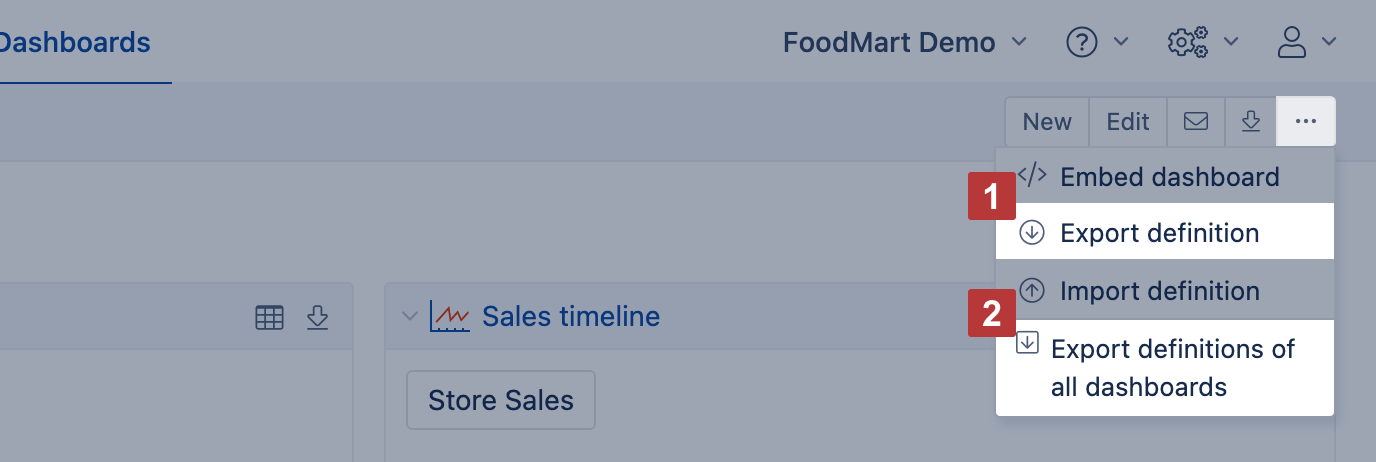Click the help question mark icon

(1082, 42)
